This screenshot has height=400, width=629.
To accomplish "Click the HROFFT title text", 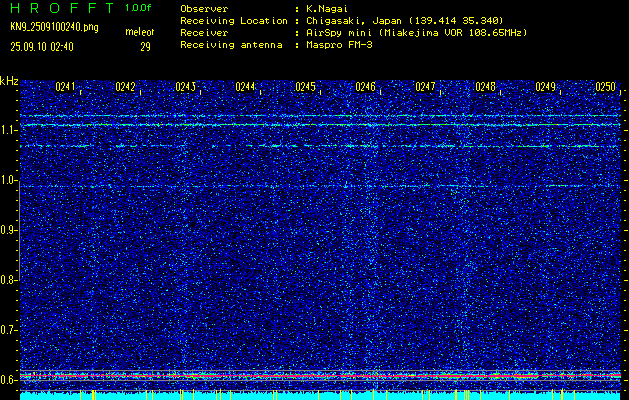I will click(63, 8).
